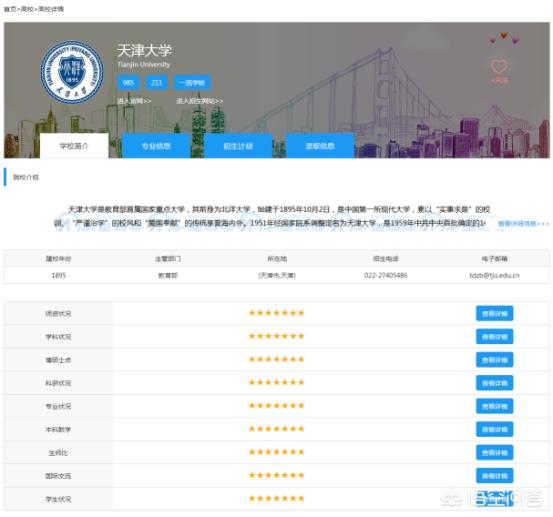Click the 国际交流 row label
This screenshot has width=553, height=517.
tap(58, 476)
